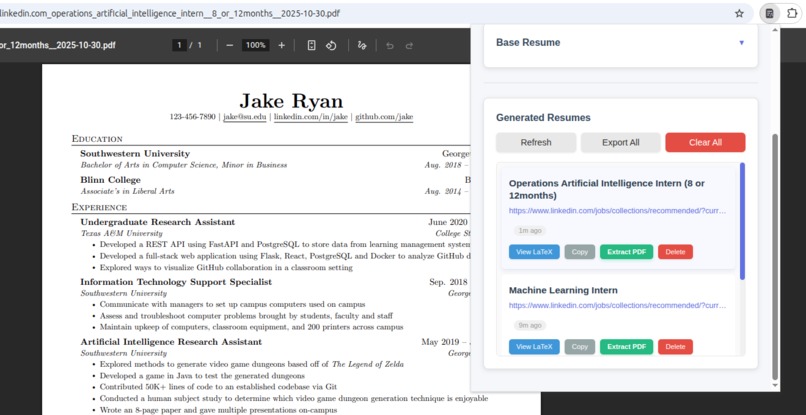Click the '1m ago' timestamp badge
Viewport: 806px width, 415px height.
coord(530,230)
